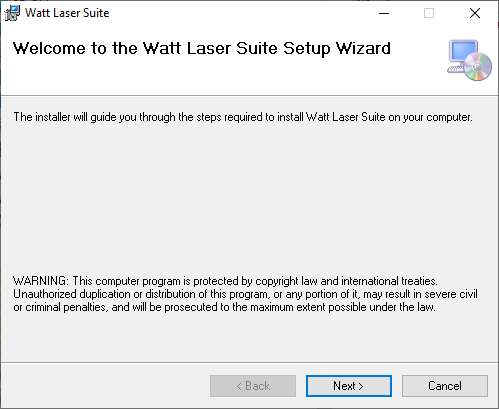Proceed with the Next > button
499x409 pixels.
tap(349, 386)
